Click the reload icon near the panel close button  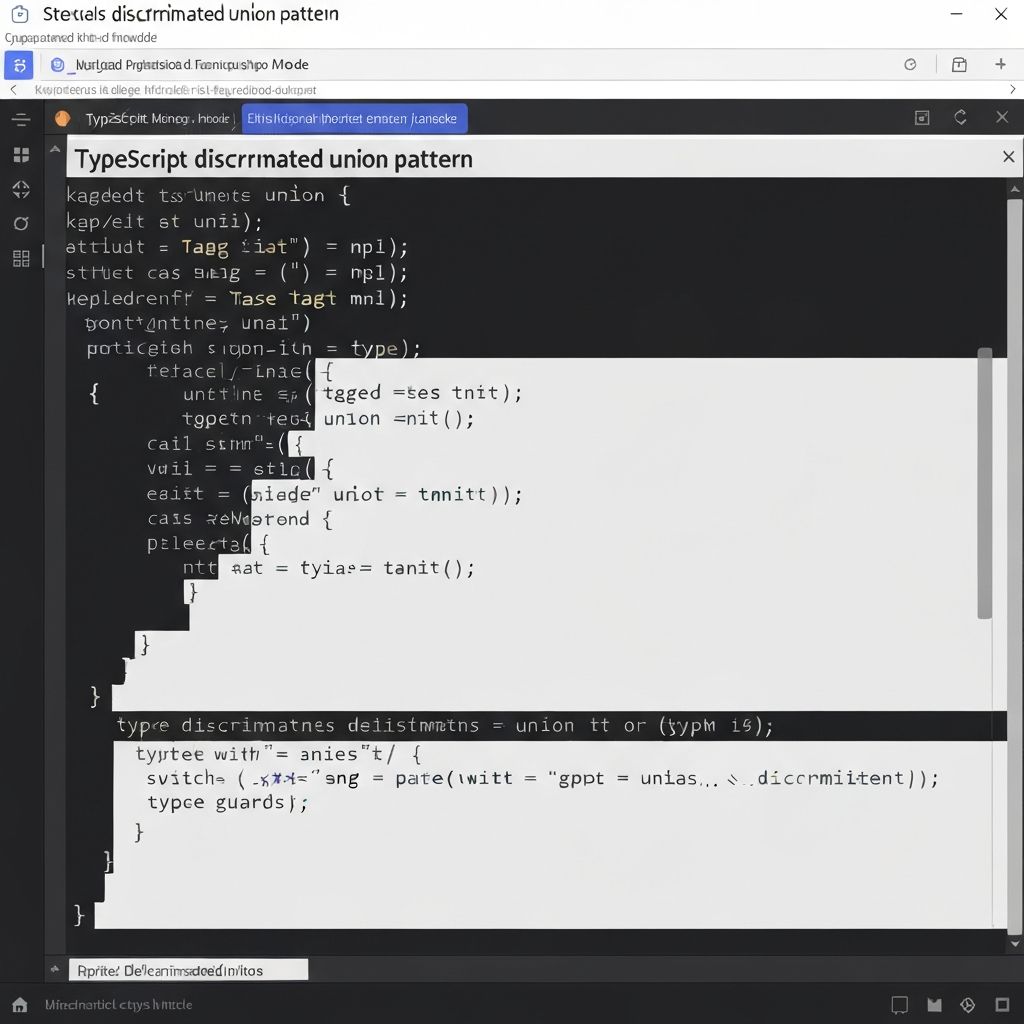click(961, 117)
